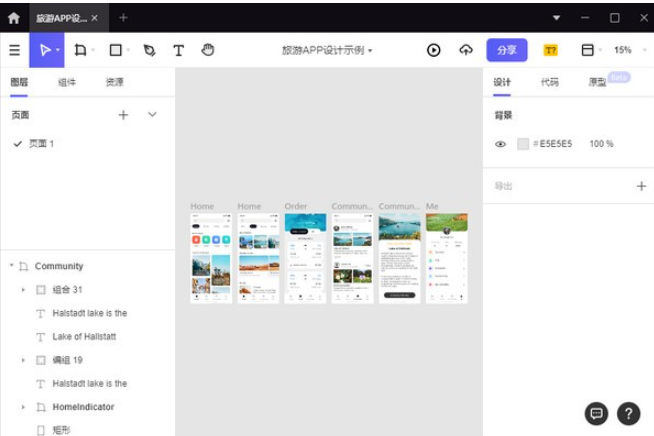Open the artboard tool dropdown arrow
Image resolution: width=654 pixels, height=436 pixels.
click(93, 50)
